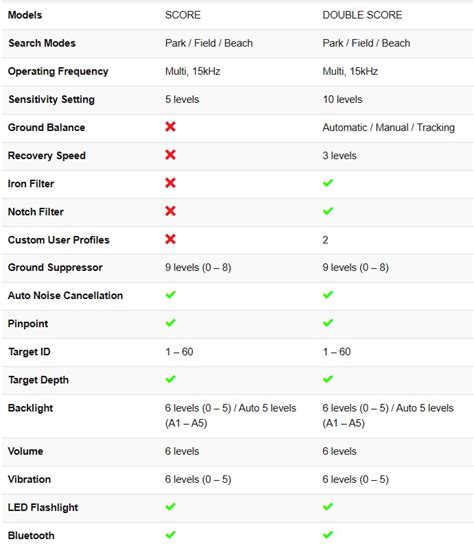Click DOUBLE SCORE's green check for Pinpoint
Screen dimensions: 474x559
pyautogui.click(x=328, y=323)
